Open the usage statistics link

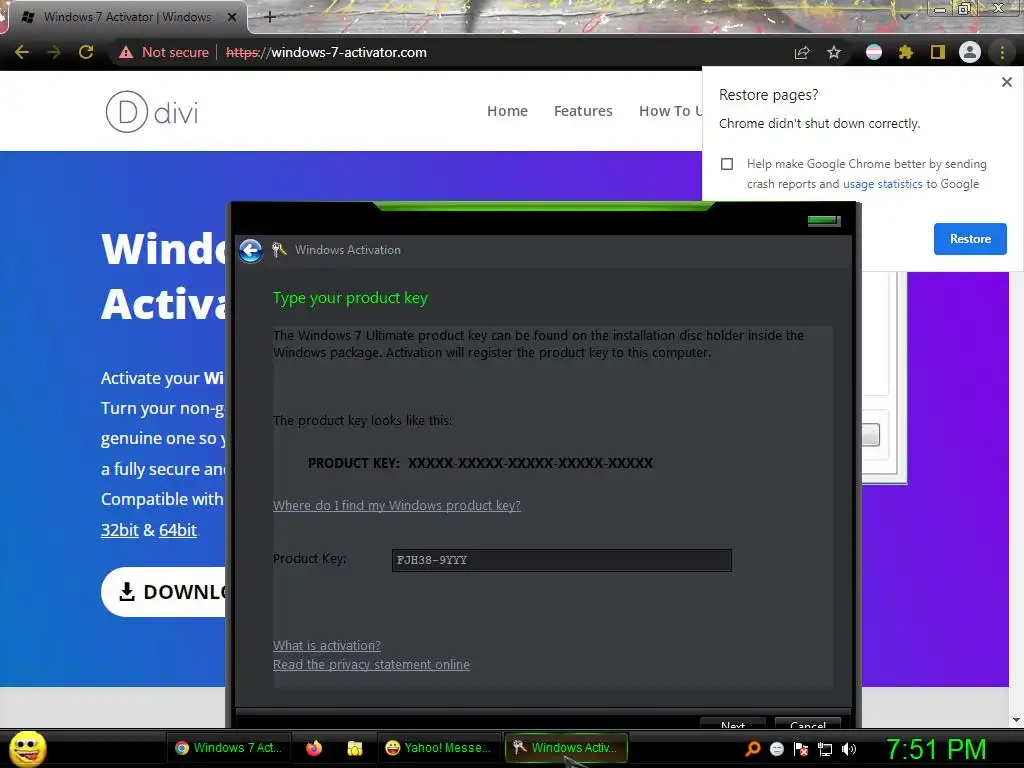point(882,184)
